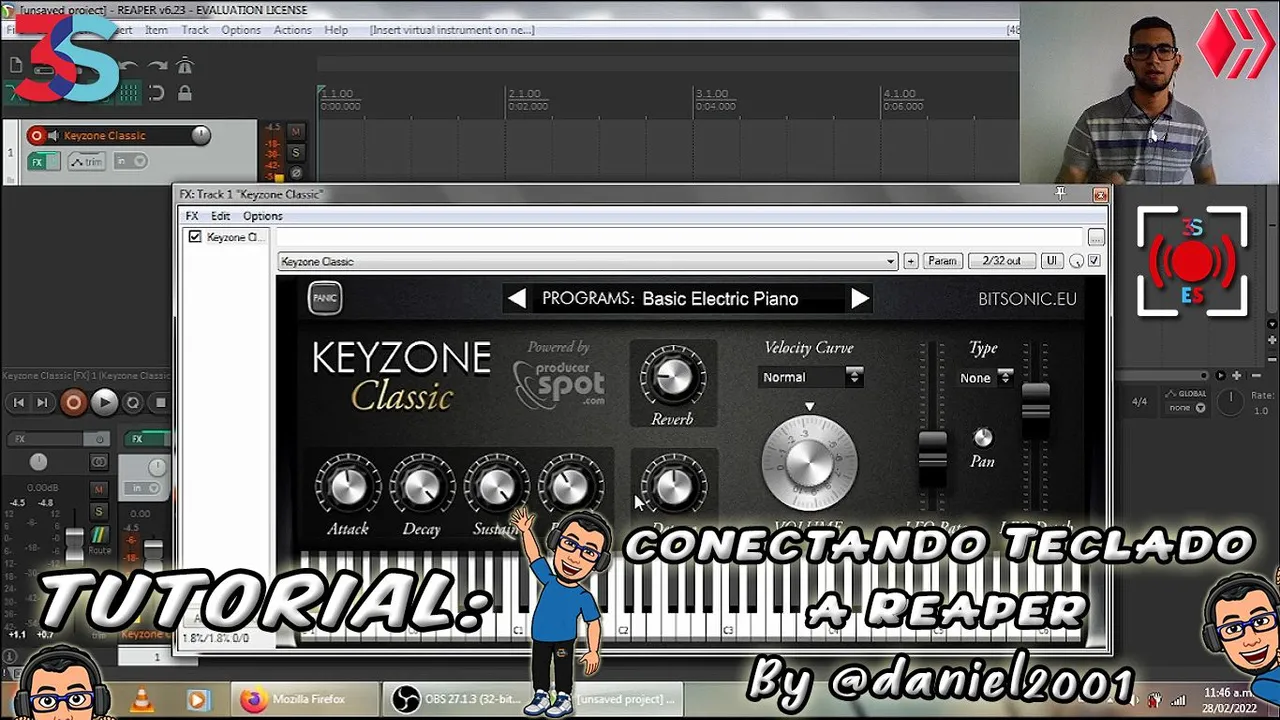Open VLC cone icon in taskbar

(x=142, y=701)
